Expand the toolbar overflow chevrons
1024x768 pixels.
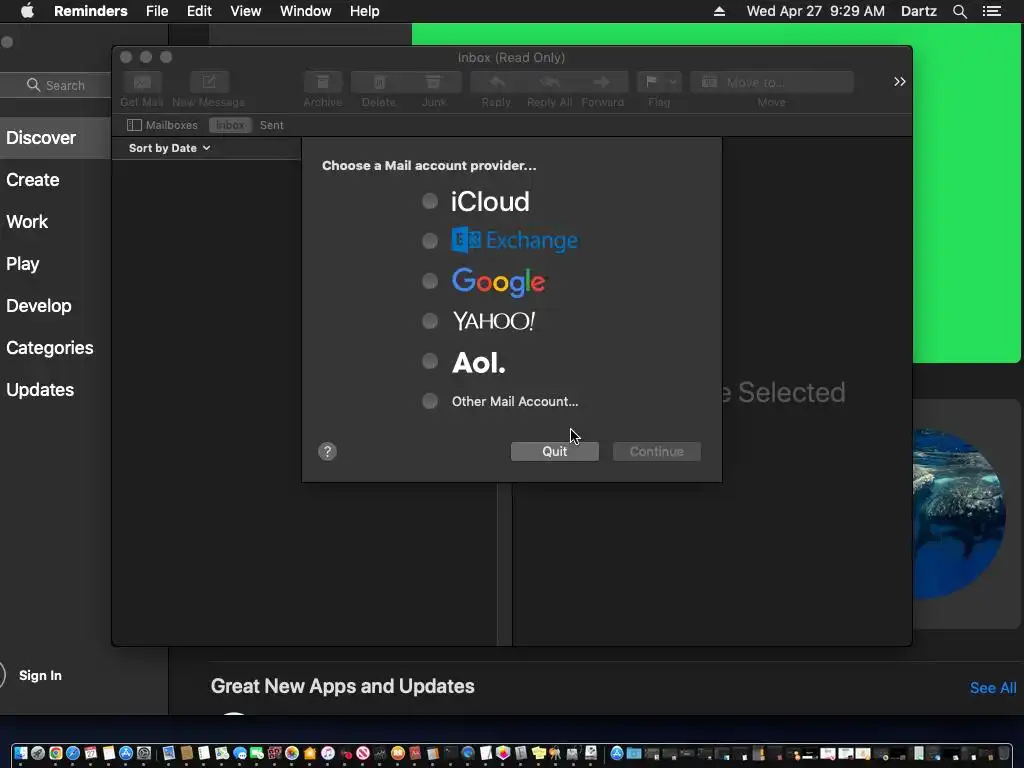click(x=899, y=82)
